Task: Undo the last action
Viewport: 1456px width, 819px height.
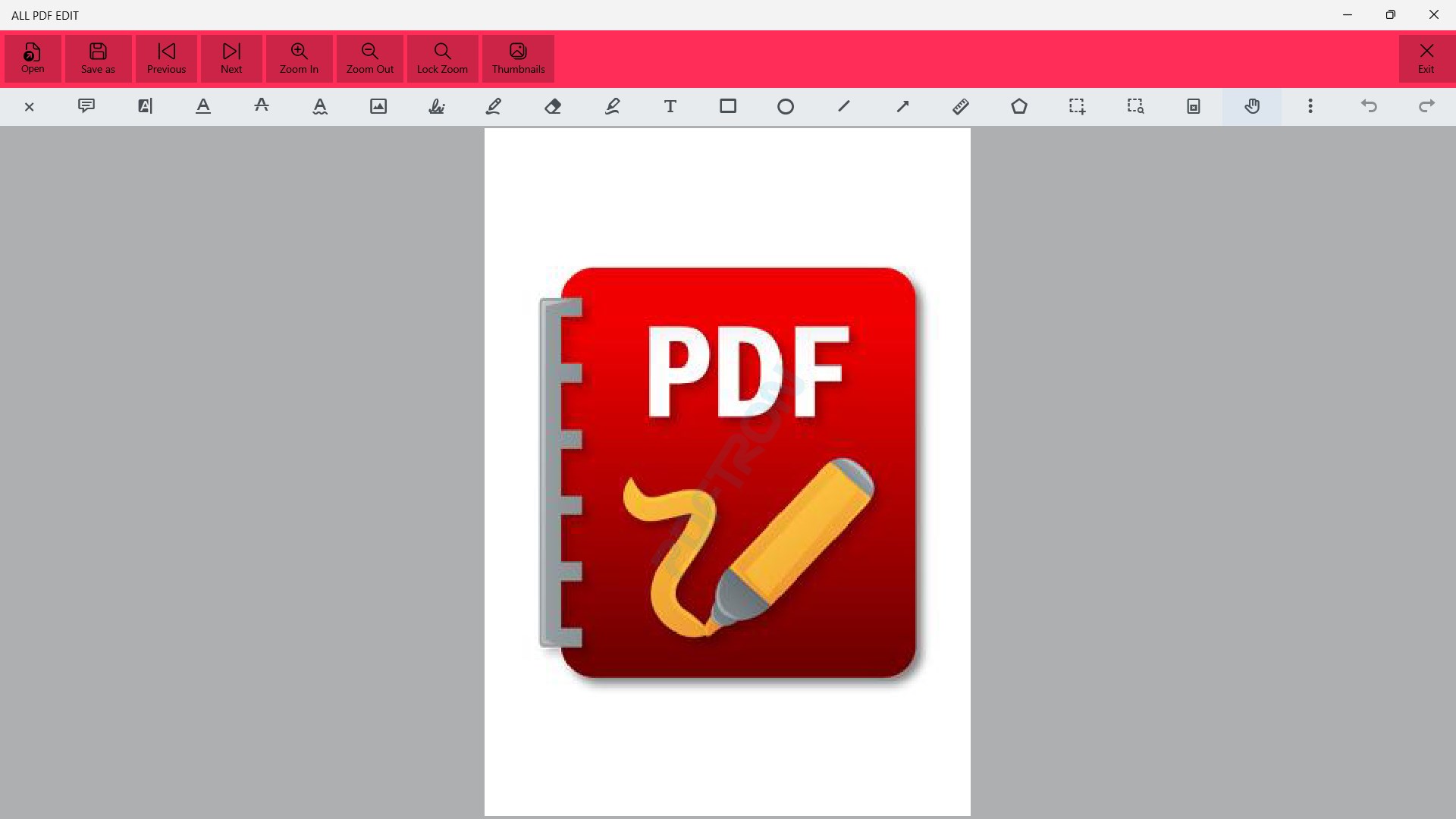Action: [x=1370, y=106]
